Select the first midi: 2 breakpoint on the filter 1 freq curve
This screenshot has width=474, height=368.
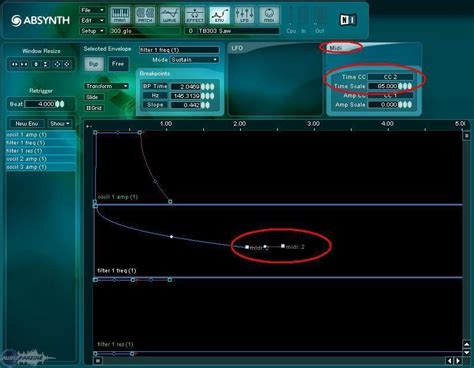click(x=247, y=247)
